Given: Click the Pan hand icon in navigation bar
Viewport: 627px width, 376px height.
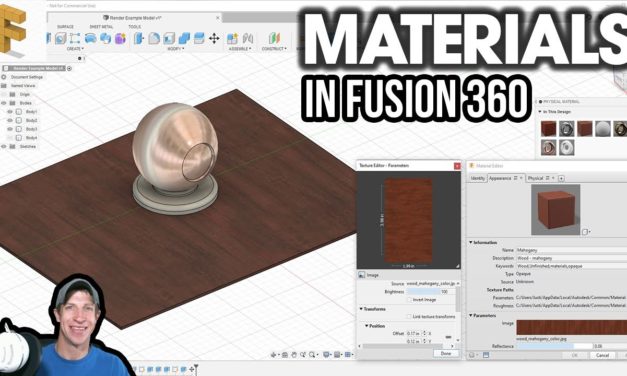Looking at the screenshot, I should (x=294, y=354).
